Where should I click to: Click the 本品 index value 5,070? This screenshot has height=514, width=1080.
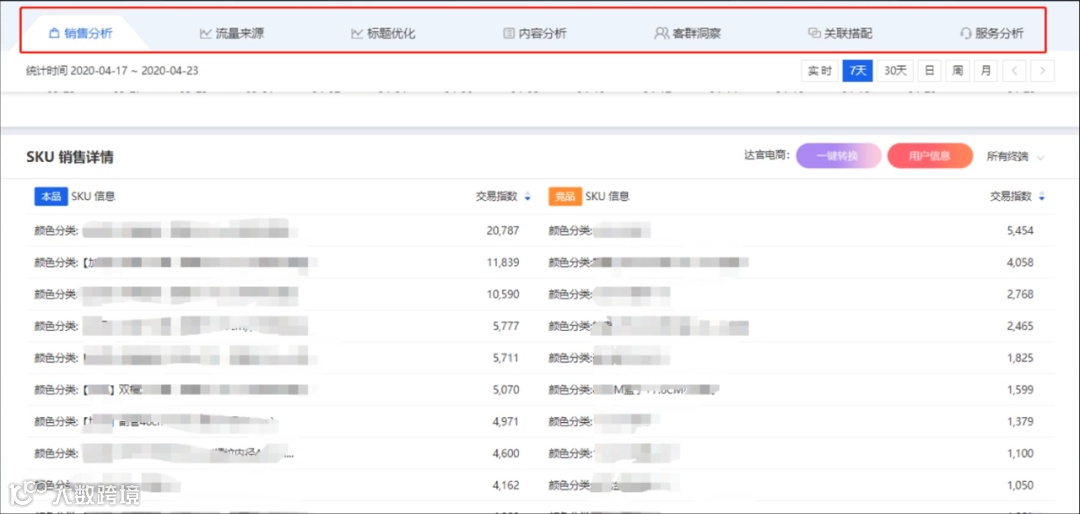506,390
